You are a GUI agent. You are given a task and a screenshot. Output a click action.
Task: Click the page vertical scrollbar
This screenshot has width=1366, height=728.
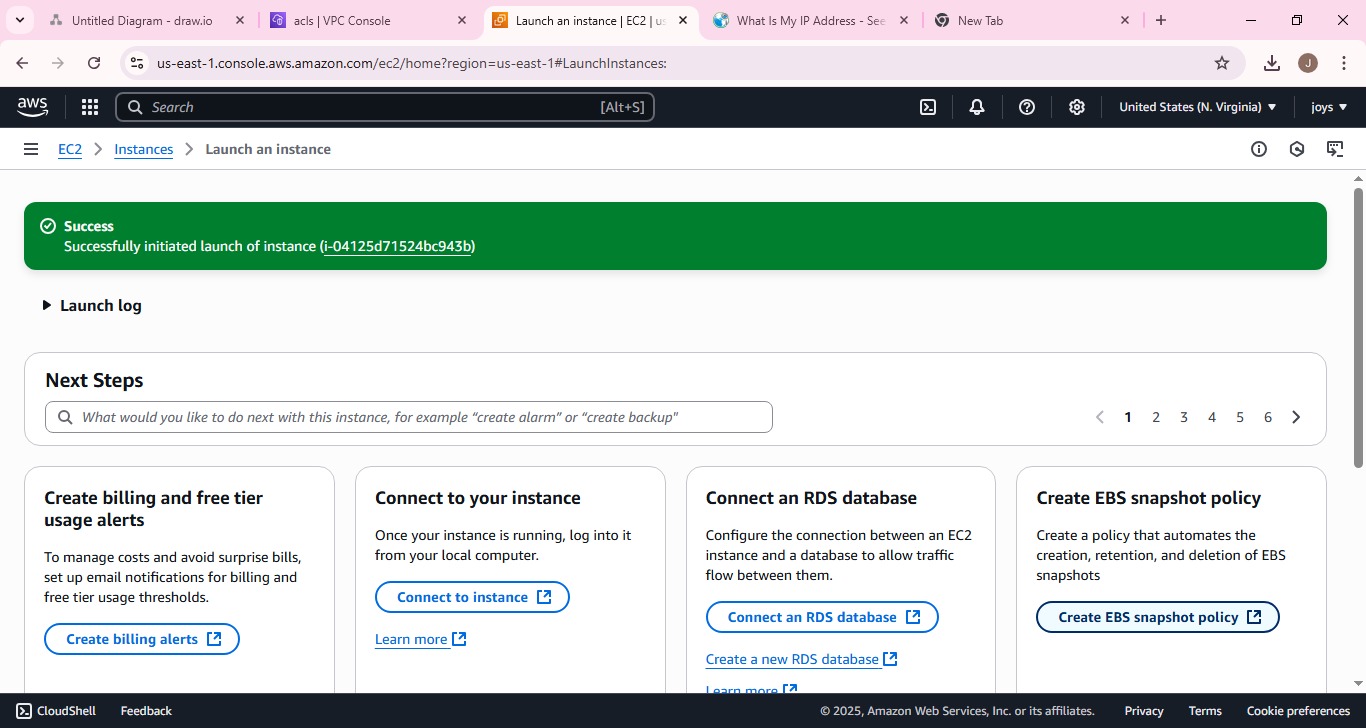coord(1358,326)
